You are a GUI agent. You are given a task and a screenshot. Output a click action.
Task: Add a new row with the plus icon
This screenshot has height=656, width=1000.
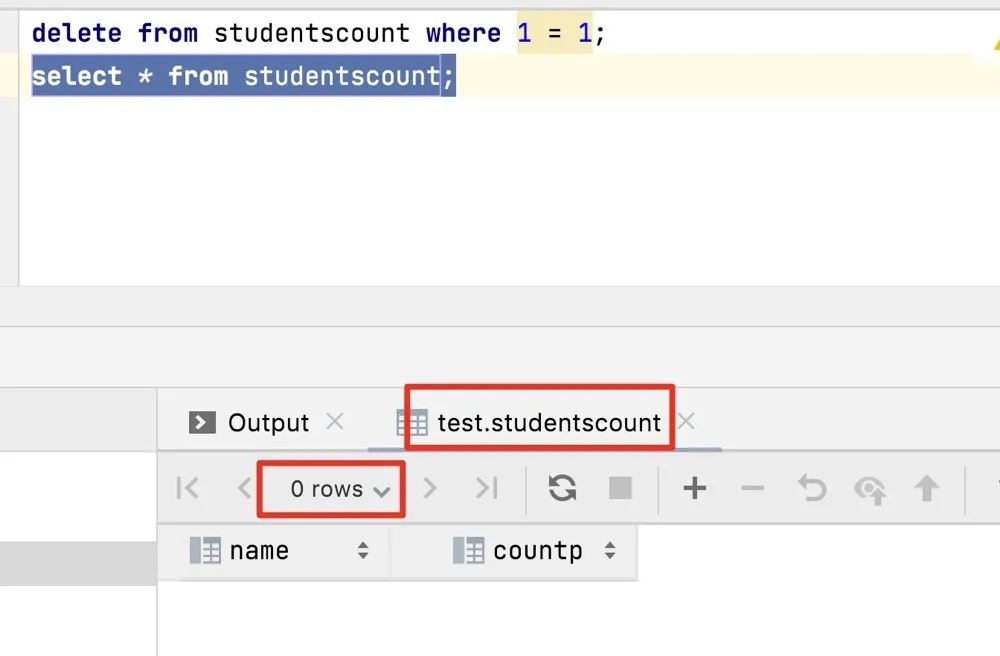(x=694, y=488)
